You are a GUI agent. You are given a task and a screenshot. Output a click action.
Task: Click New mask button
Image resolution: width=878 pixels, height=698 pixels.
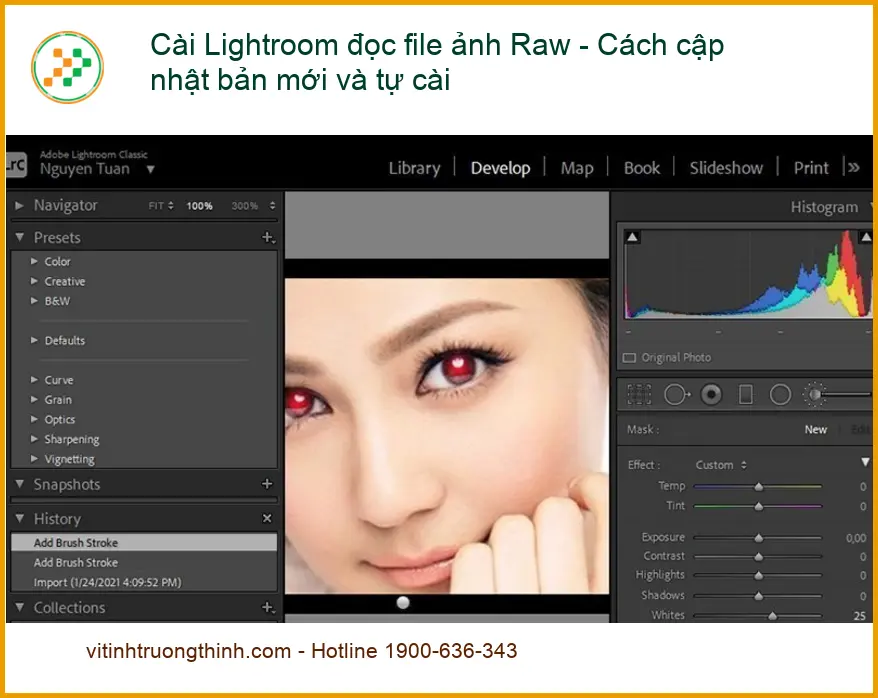[815, 429]
